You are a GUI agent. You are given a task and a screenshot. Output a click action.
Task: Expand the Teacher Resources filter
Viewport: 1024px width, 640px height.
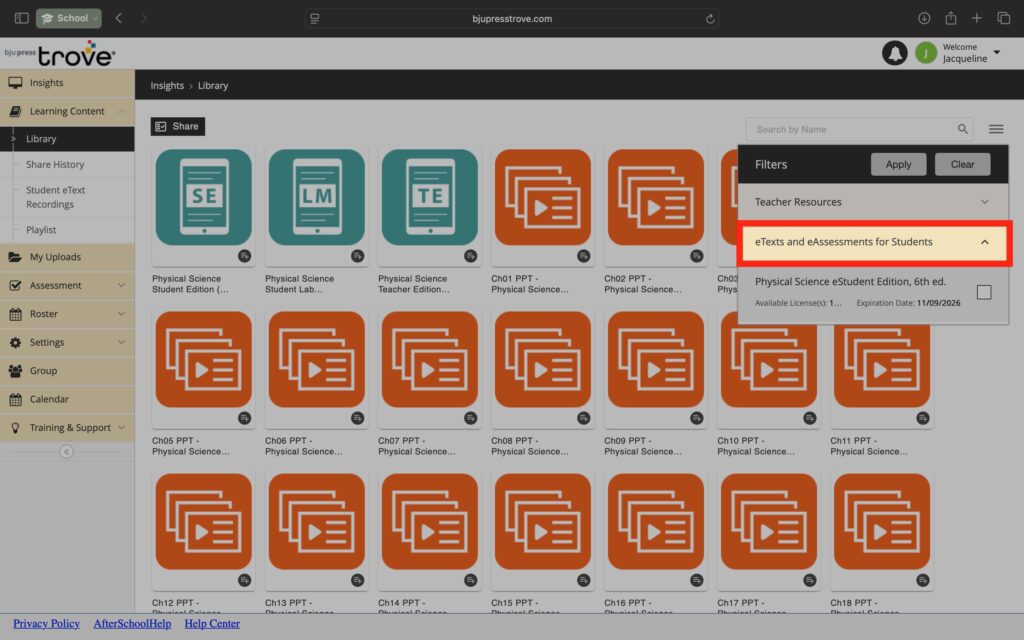point(873,202)
